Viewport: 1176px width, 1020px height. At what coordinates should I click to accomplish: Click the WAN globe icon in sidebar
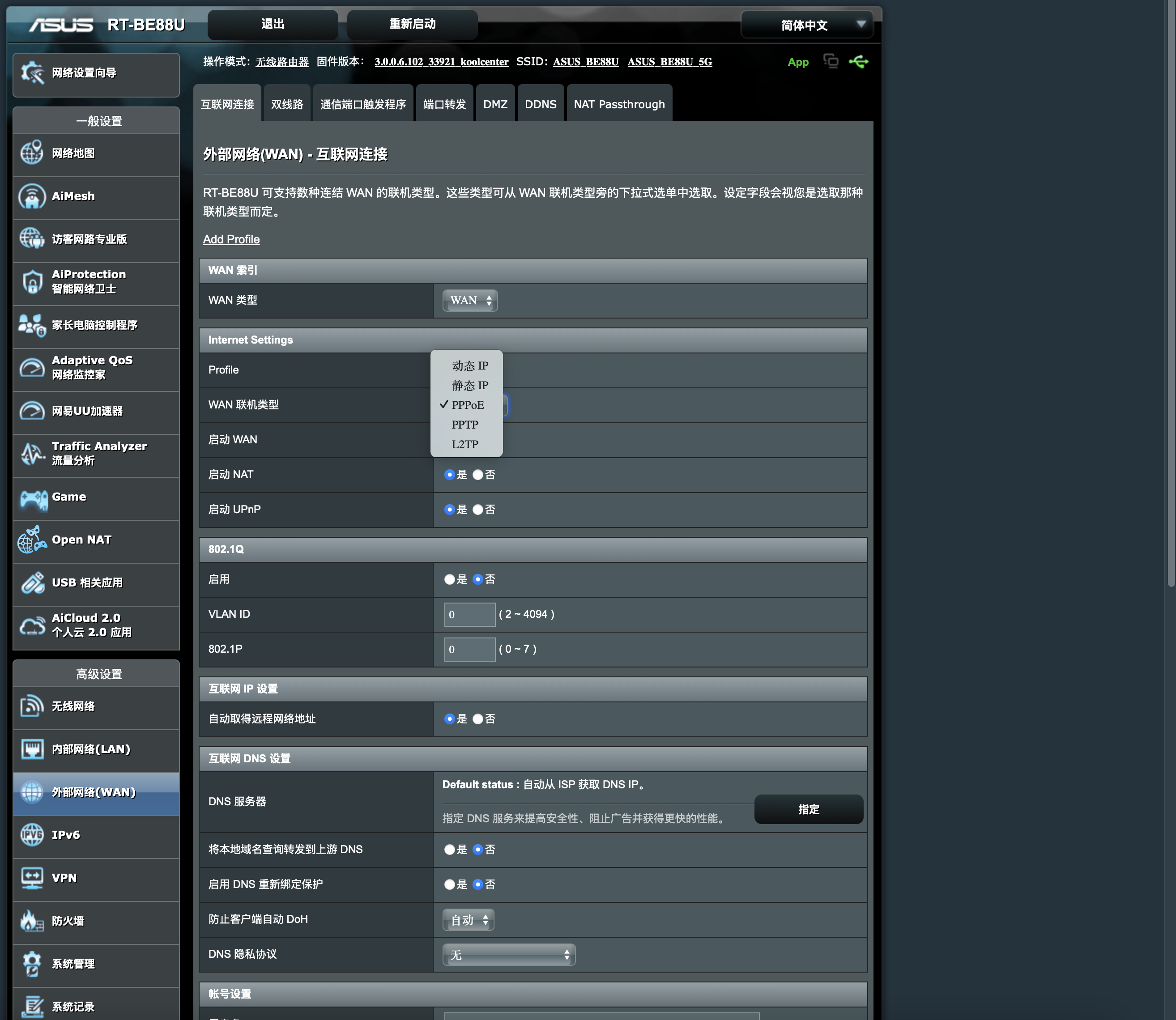(x=32, y=792)
